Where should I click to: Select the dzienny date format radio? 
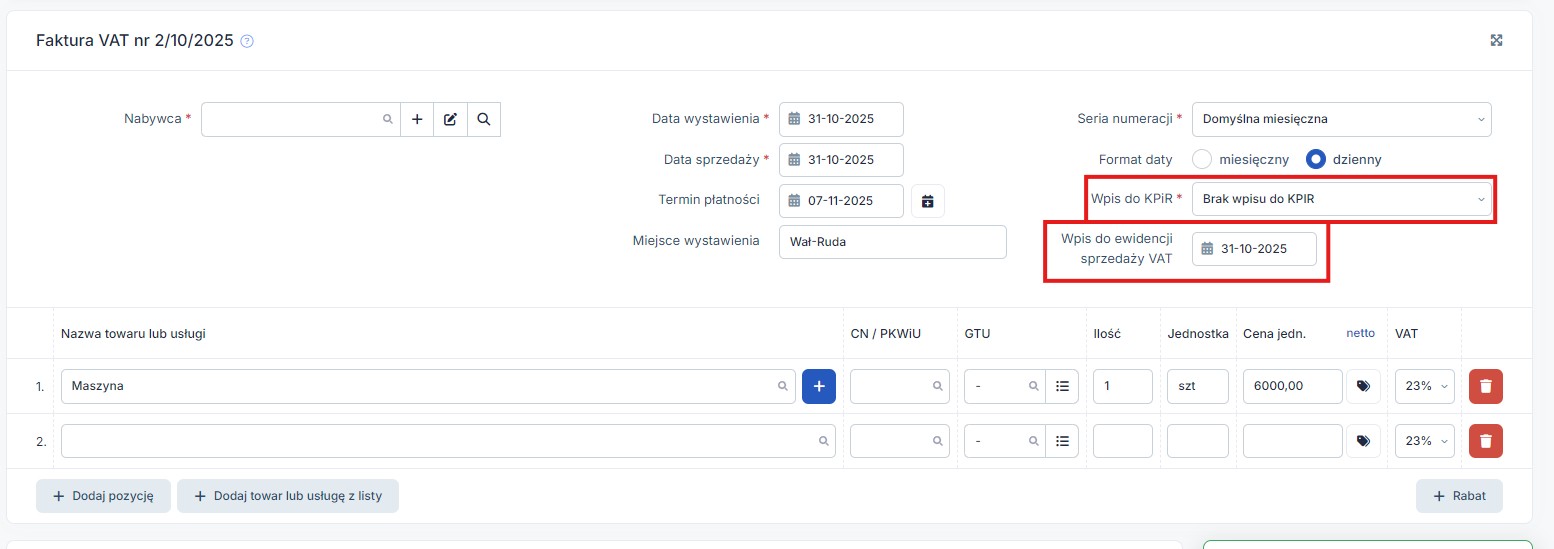pyautogui.click(x=1316, y=159)
